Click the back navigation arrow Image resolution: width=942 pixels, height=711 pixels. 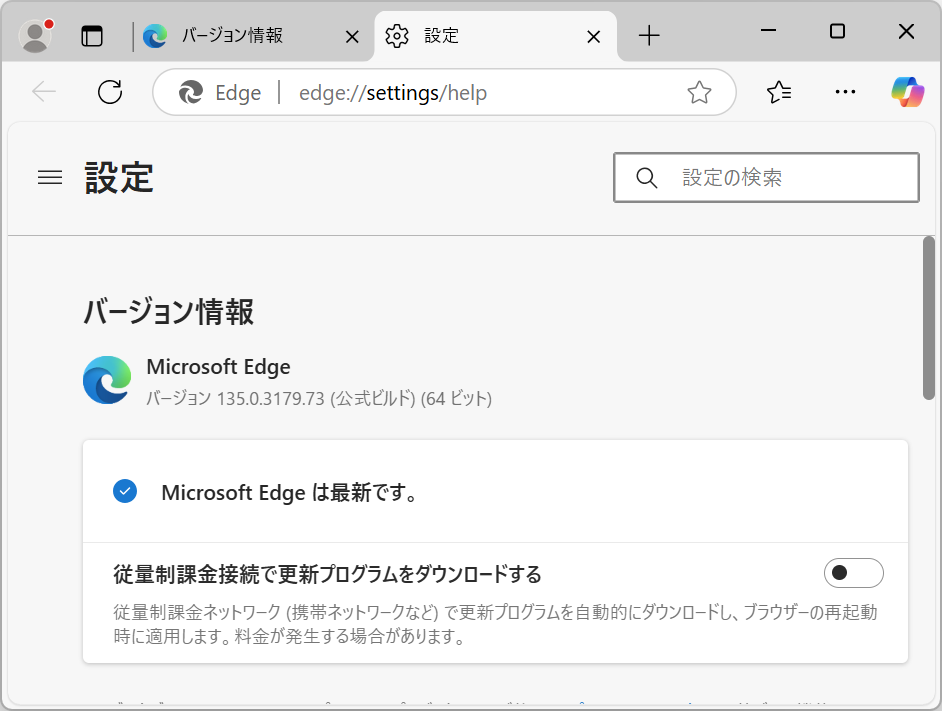click(43, 92)
